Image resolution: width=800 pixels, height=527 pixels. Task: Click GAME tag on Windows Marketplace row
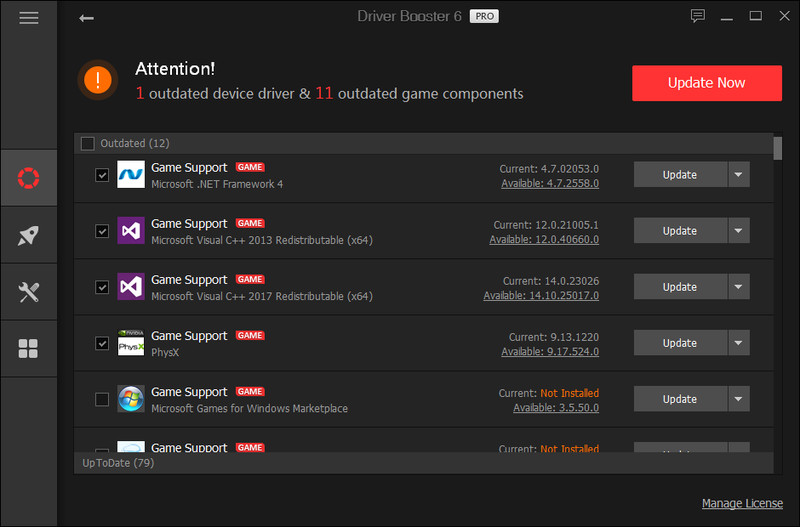click(x=250, y=392)
